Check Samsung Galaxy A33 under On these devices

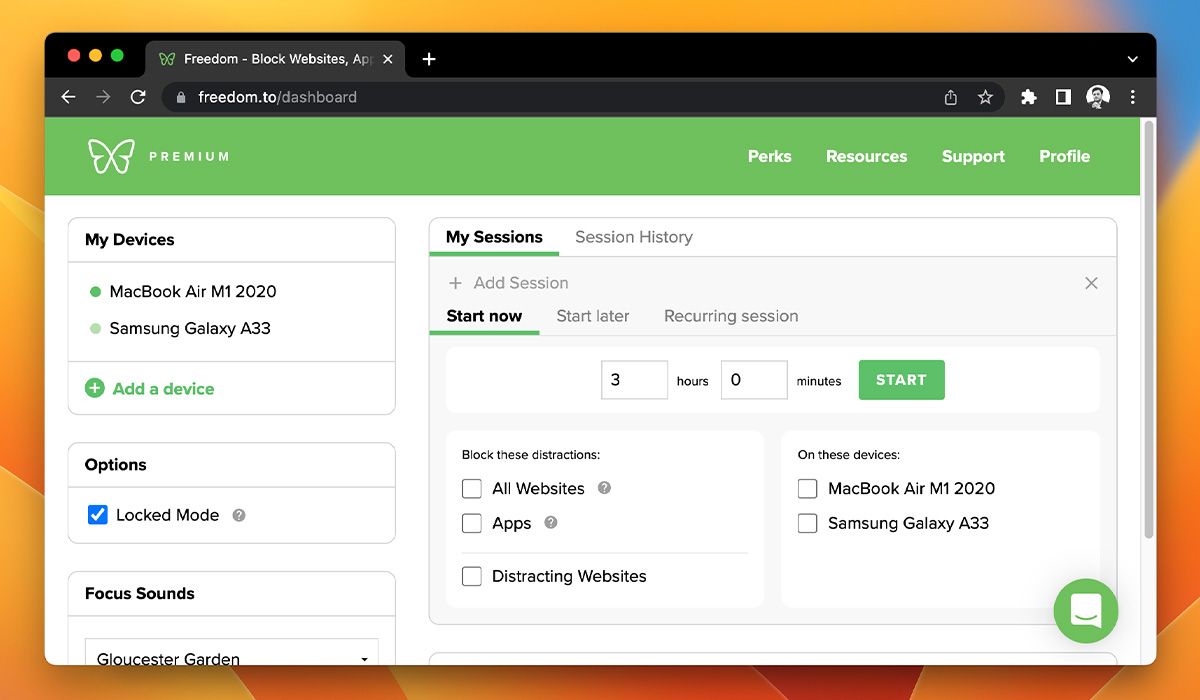click(x=808, y=523)
